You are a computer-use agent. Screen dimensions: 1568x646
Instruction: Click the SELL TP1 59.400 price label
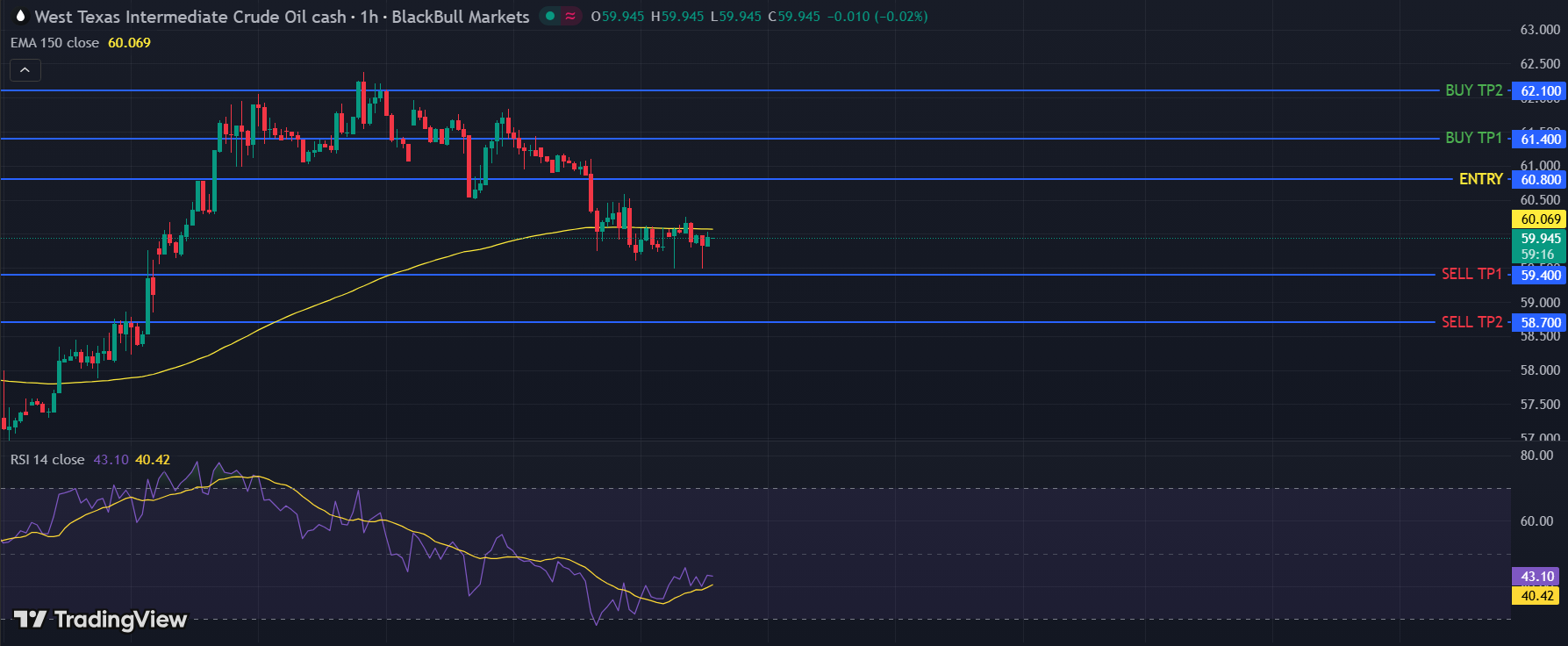click(1540, 276)
